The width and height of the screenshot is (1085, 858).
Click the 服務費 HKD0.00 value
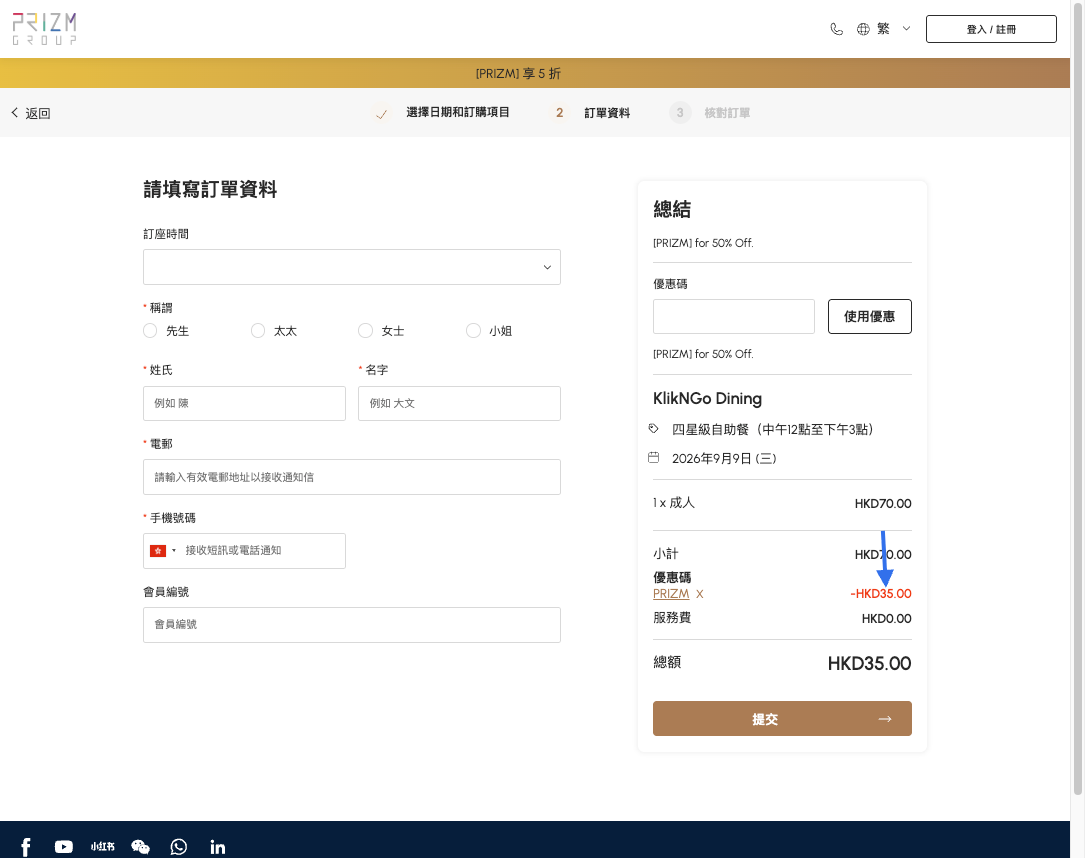coord(886,619)
